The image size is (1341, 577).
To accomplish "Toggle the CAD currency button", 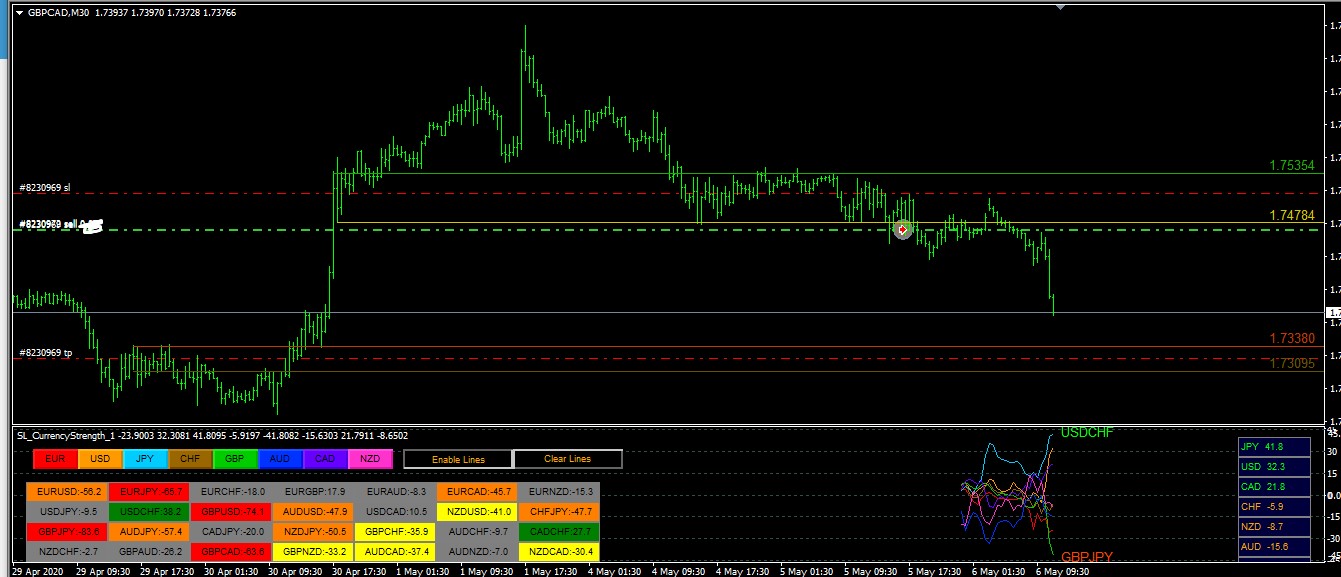I will (x=325, y=459).
